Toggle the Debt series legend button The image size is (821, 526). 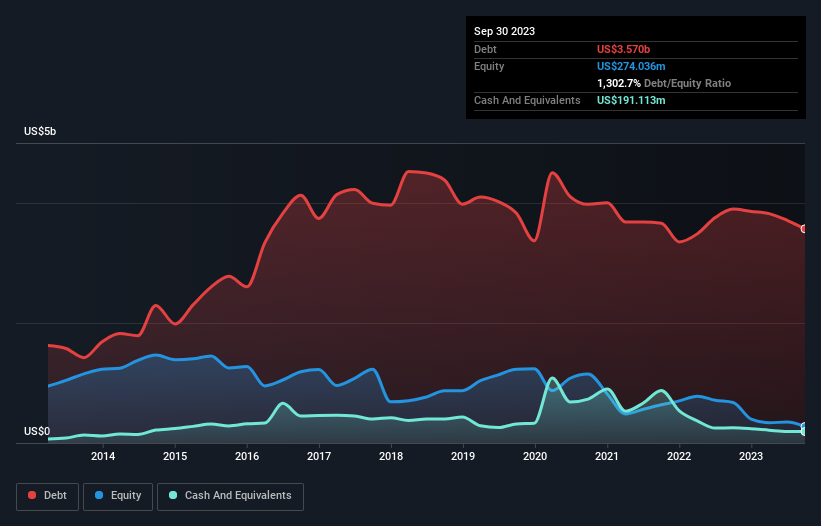point(48,496)
